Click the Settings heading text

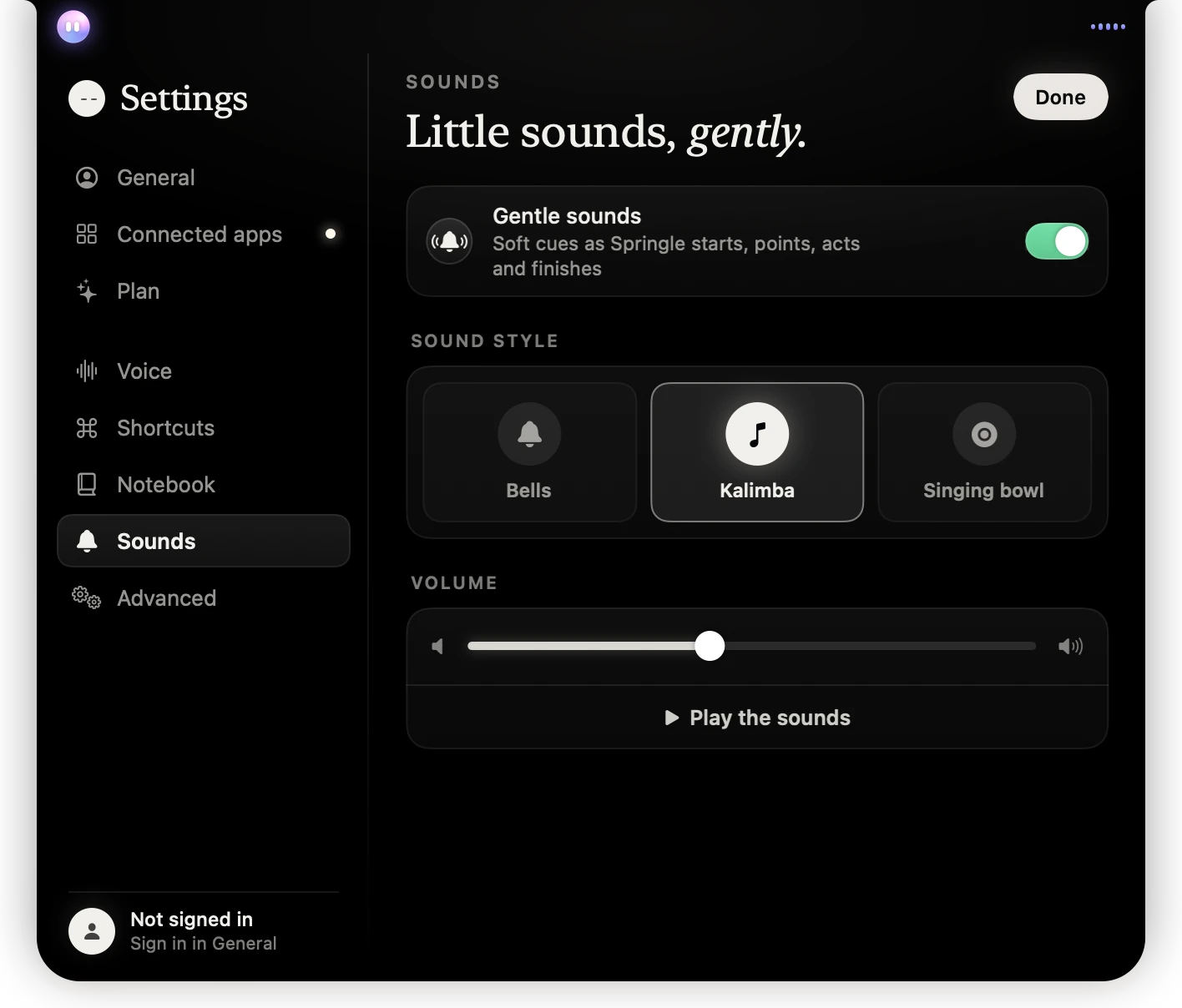point(184,98)
